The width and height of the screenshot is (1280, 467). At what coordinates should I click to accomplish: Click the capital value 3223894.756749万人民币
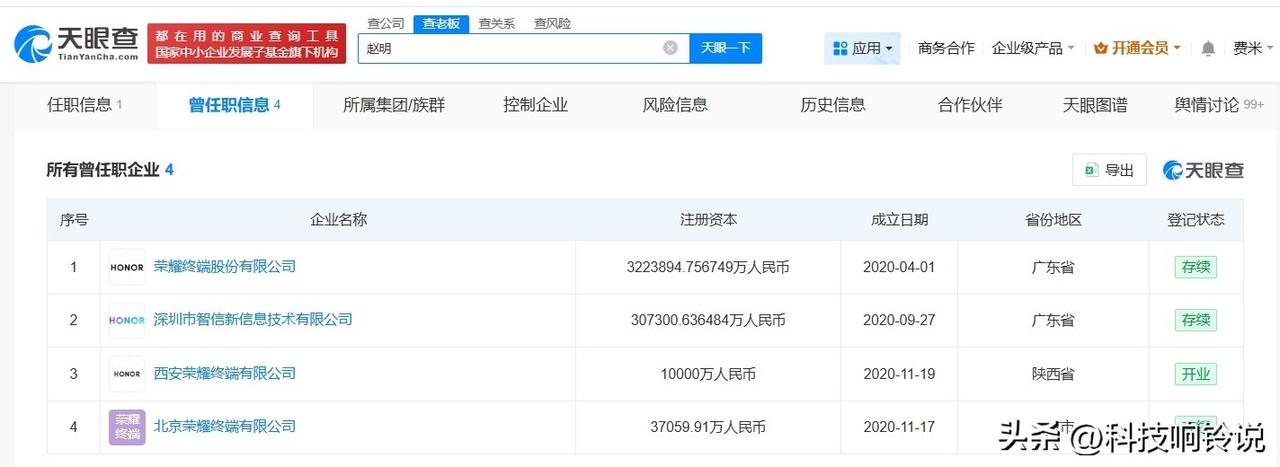708,267
